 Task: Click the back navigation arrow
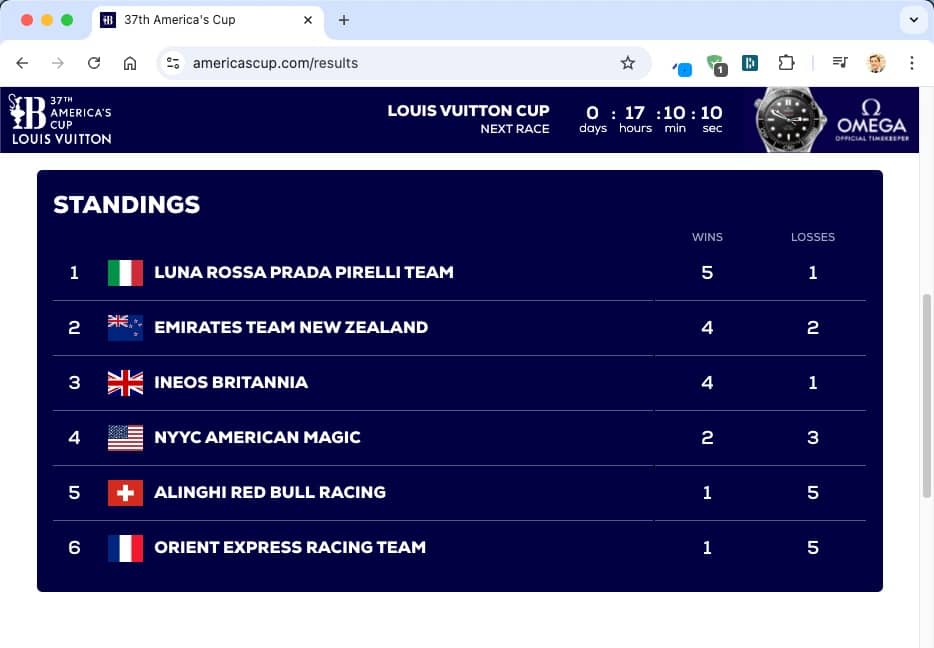pyautogui.click(x=22, y=63)
